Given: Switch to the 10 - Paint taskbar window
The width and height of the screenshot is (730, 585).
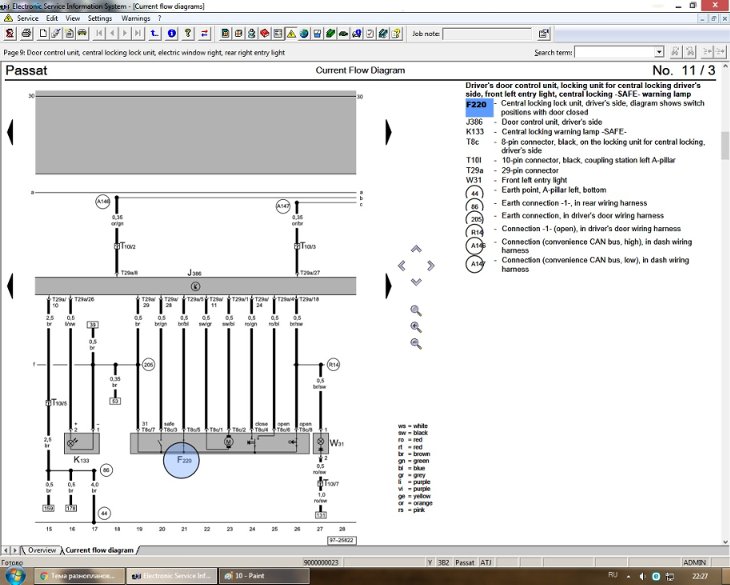Looking at the screenshot, I should point(264,576).
